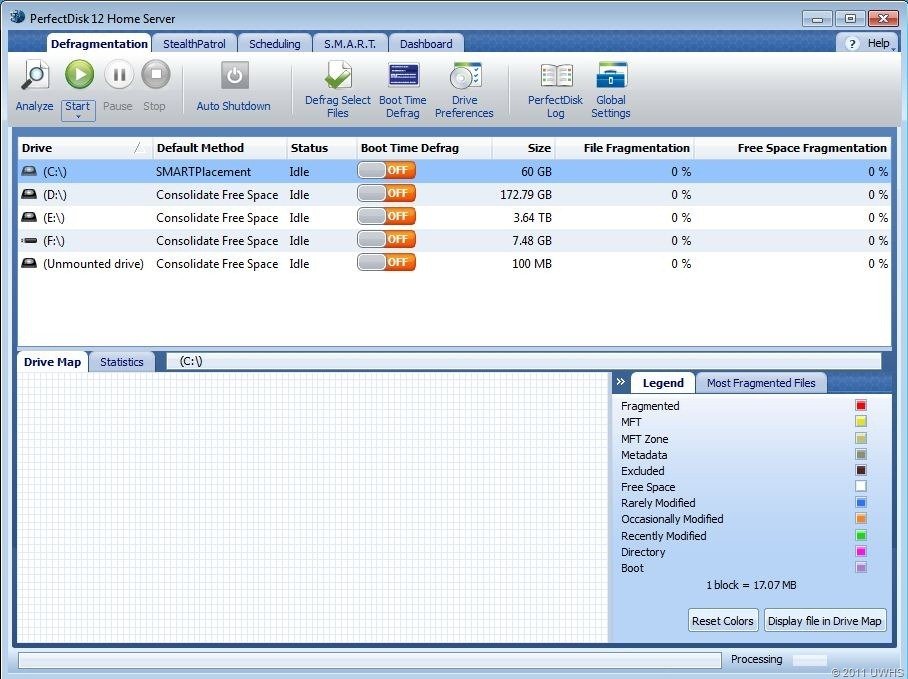Click the Reset Colors button

click(723, 621)
